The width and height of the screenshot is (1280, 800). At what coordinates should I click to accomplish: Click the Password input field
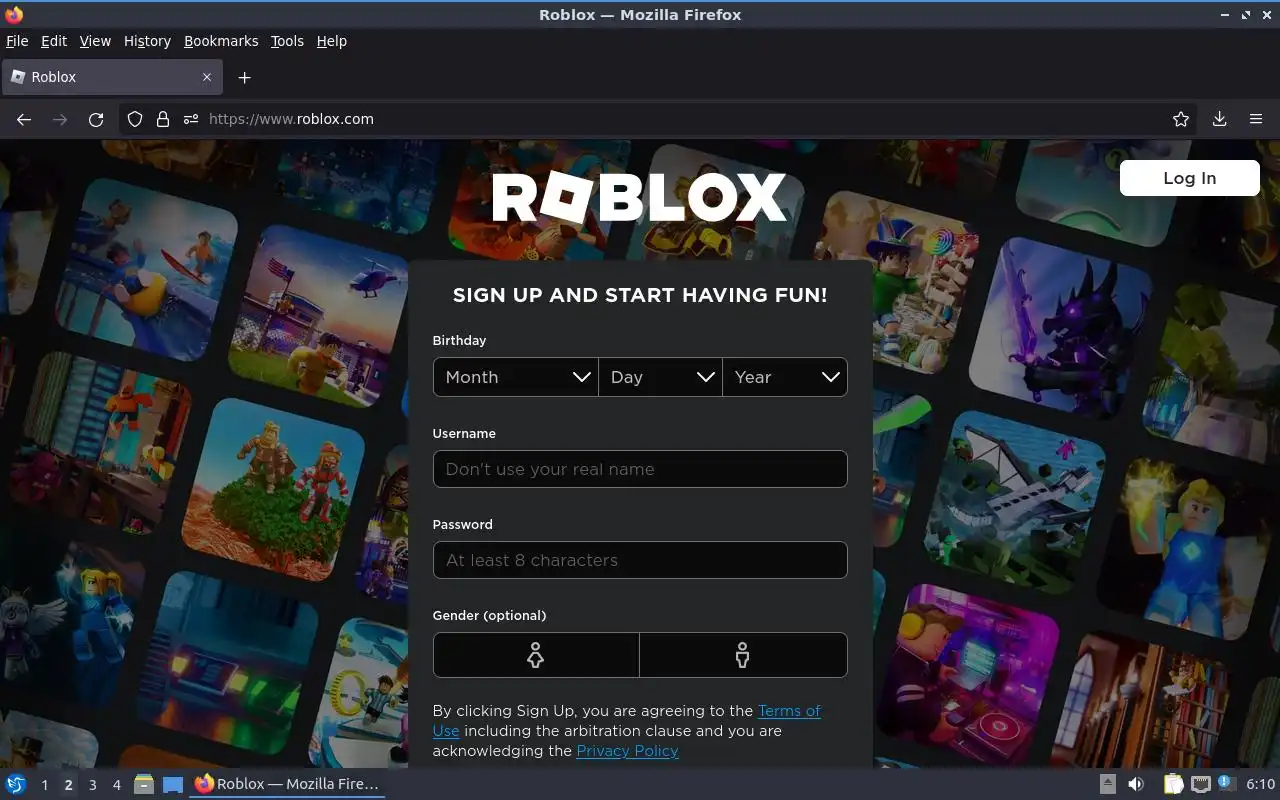[x=640, y=560]
